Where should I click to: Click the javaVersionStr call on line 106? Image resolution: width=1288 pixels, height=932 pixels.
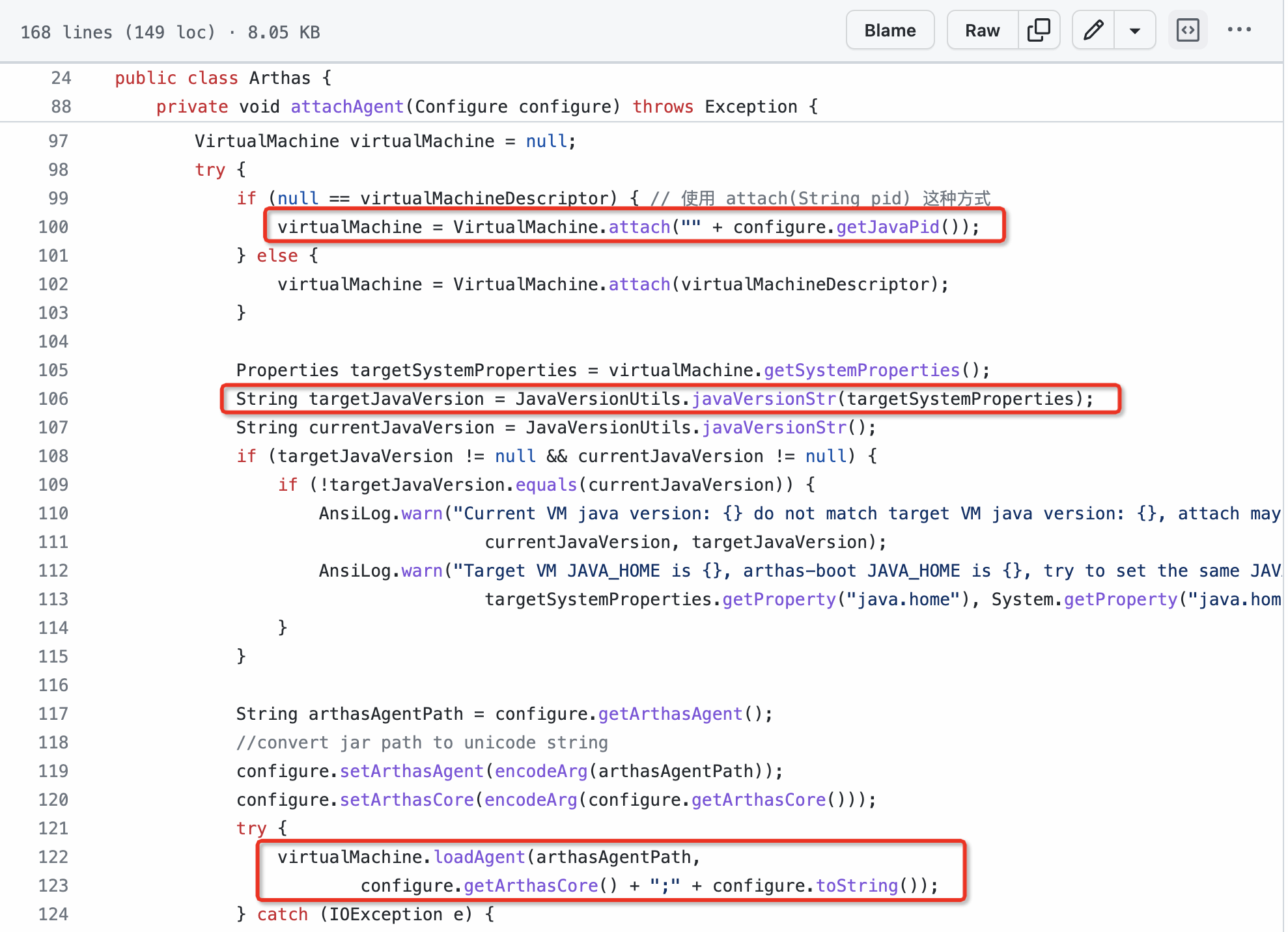click(763, 399)
